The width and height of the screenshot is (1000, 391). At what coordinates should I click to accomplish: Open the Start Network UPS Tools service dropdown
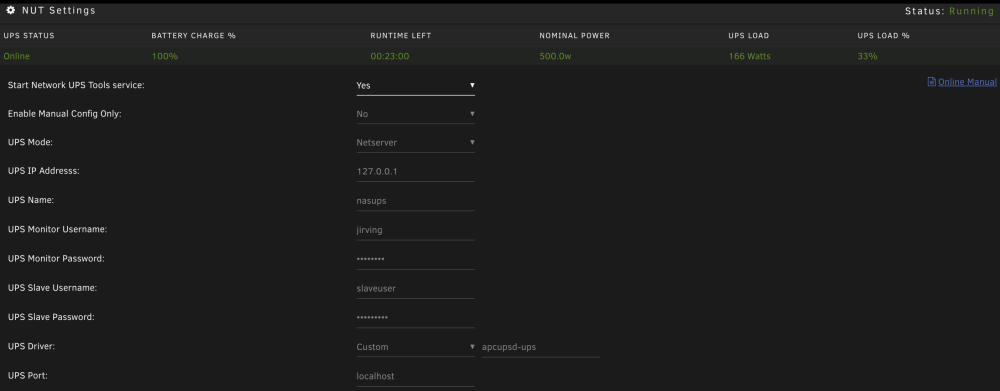415,85
